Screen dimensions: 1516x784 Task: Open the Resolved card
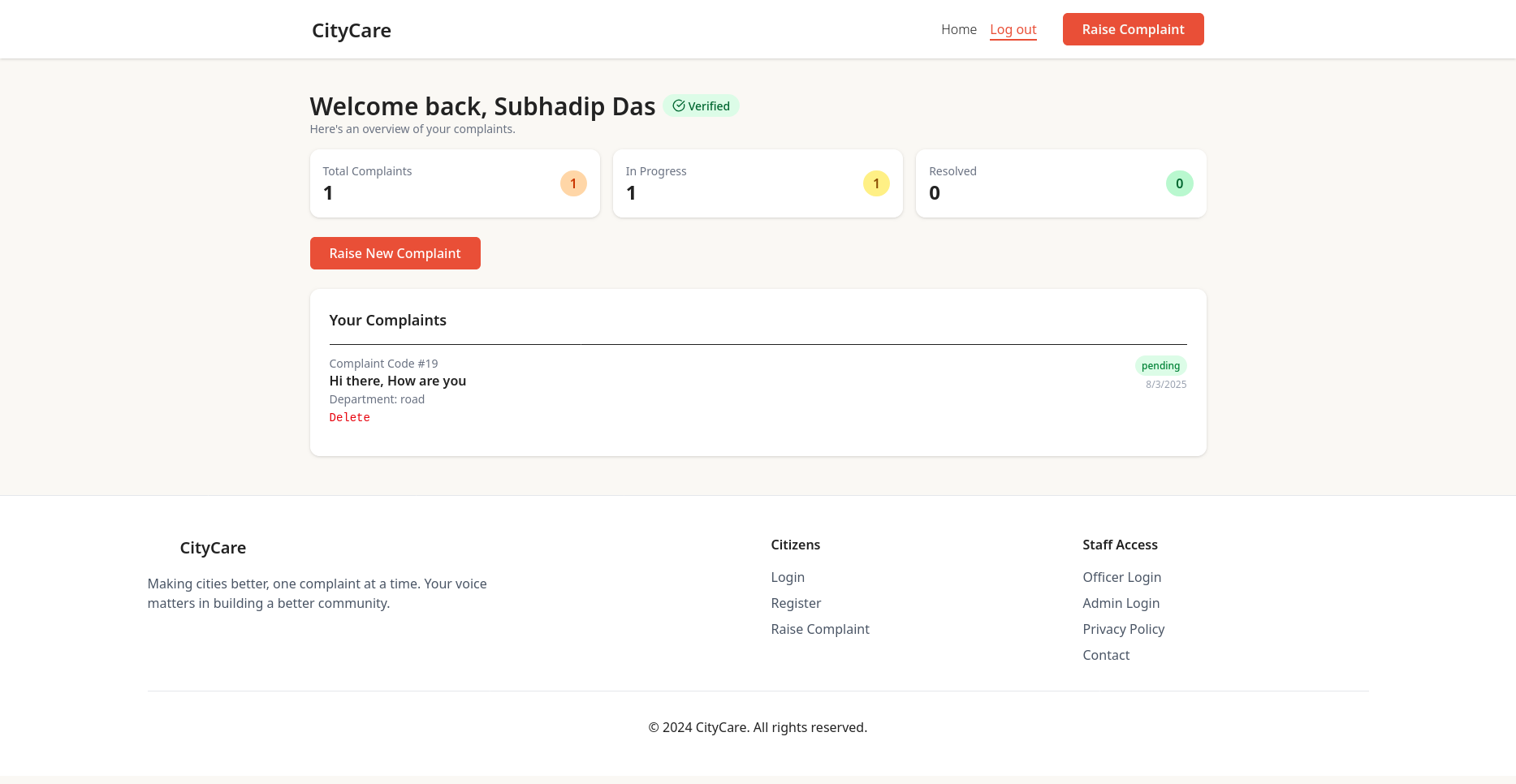tap(1060, 183)
